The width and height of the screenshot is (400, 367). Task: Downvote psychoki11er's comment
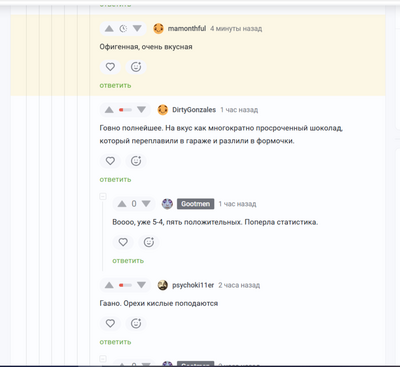tap(141, 285)
